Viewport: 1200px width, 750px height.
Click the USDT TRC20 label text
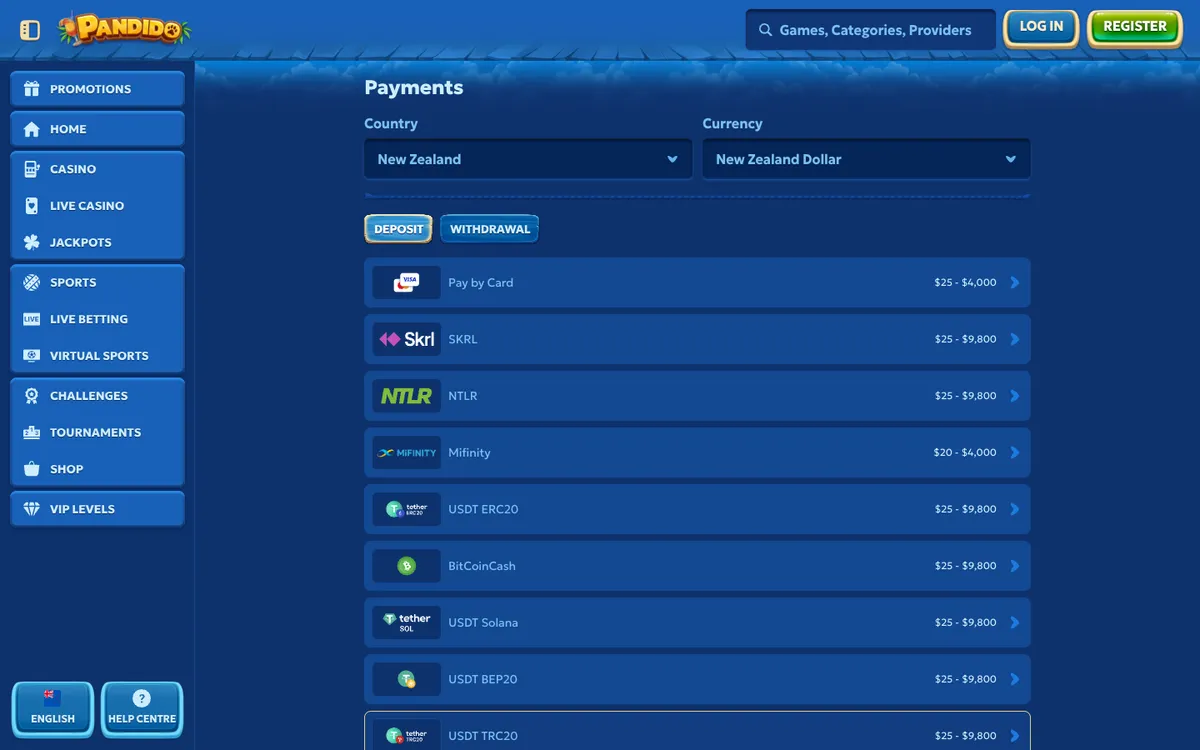pyautogui.click(x=483, y=736)
